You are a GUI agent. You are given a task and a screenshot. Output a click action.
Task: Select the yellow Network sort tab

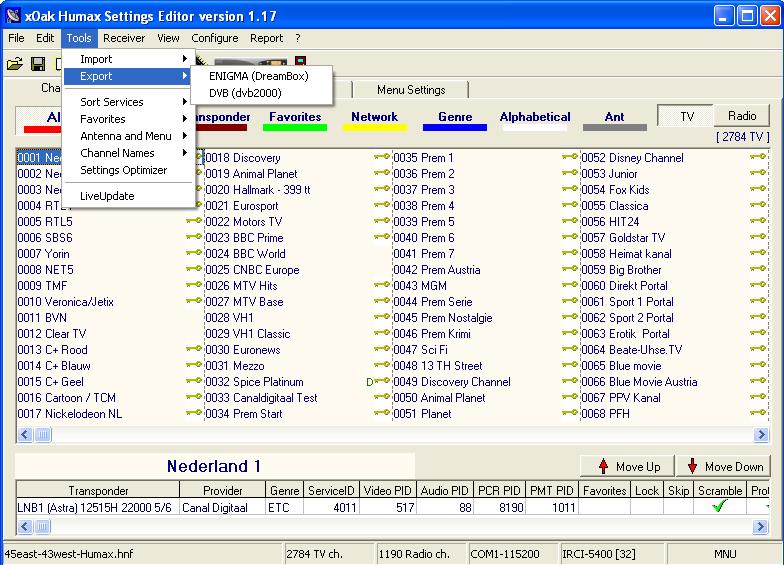(x=374, y=120)
